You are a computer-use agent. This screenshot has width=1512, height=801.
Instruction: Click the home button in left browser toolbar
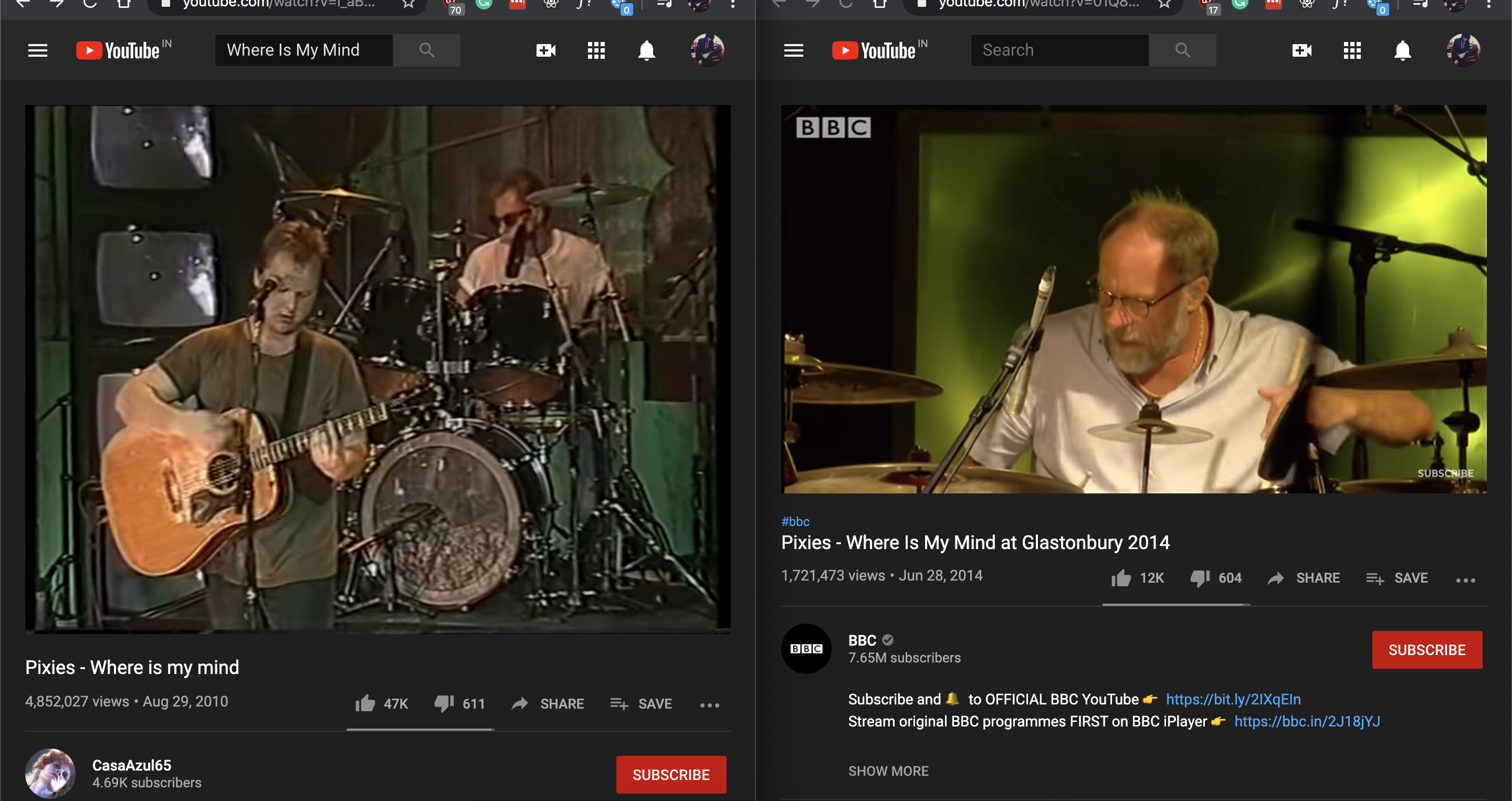(123, 4)
